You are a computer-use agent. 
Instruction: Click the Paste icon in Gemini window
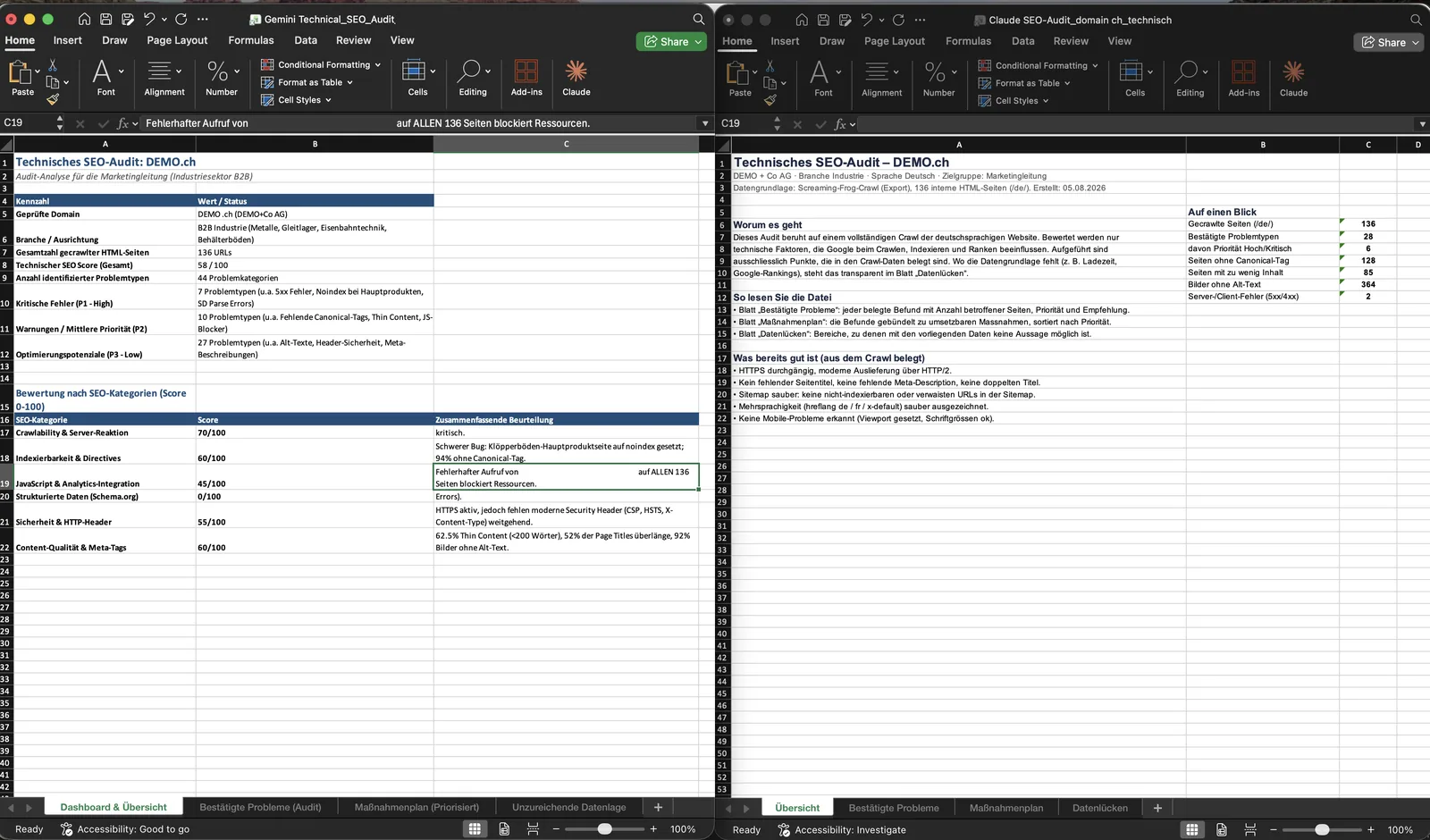[x=21, y=72]
